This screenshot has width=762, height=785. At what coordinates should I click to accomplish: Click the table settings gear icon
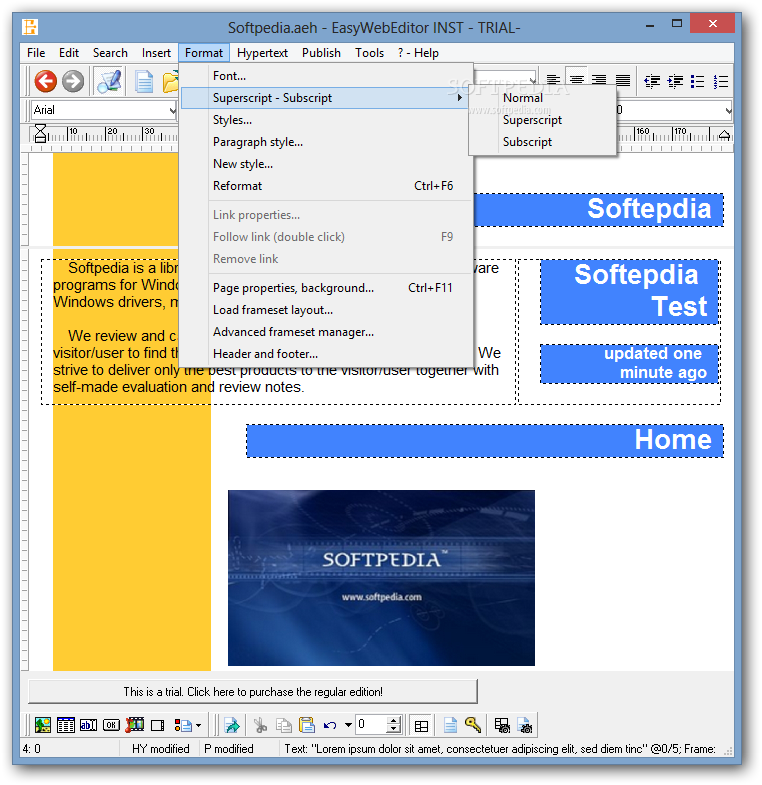[502, 725]
